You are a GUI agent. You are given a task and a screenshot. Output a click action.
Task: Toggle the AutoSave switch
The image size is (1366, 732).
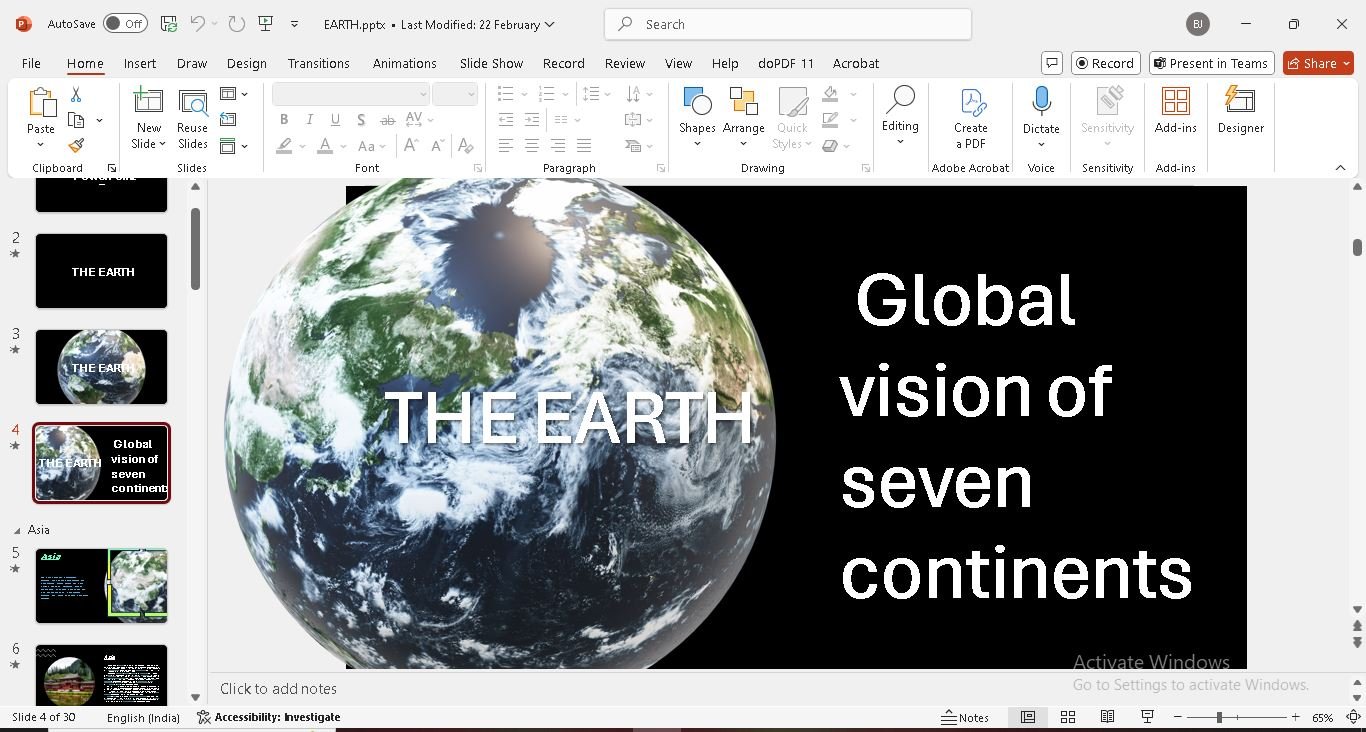(x=124, y=24)
